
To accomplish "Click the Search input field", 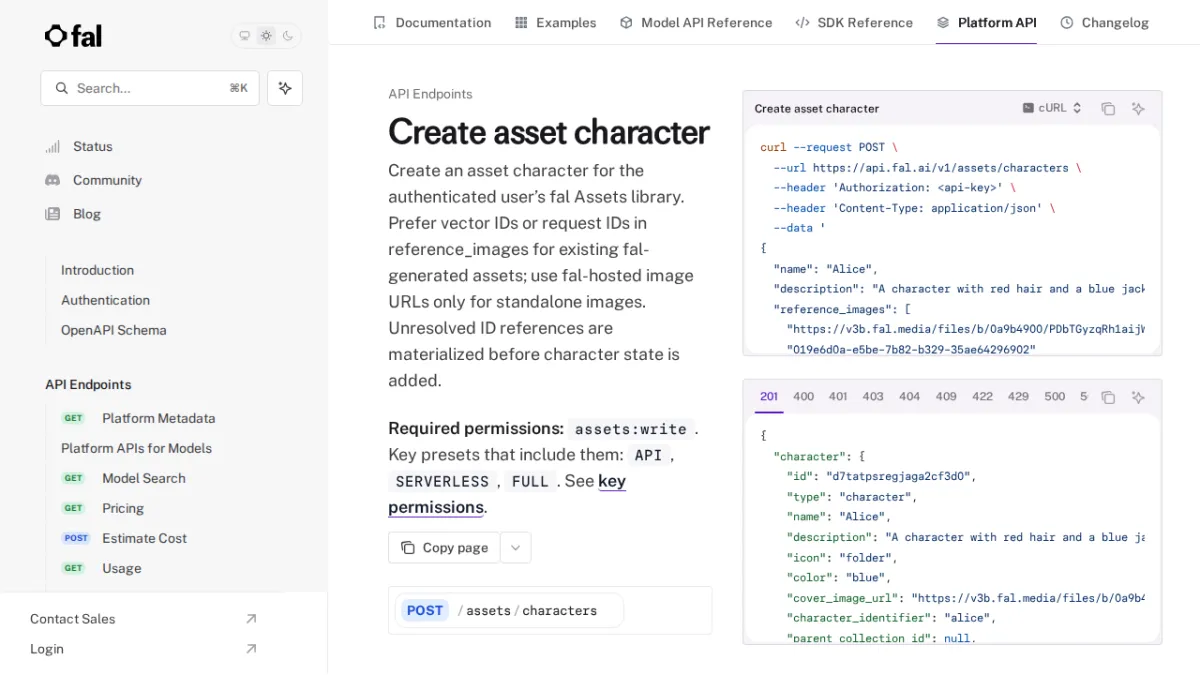I will pos(150,88).
